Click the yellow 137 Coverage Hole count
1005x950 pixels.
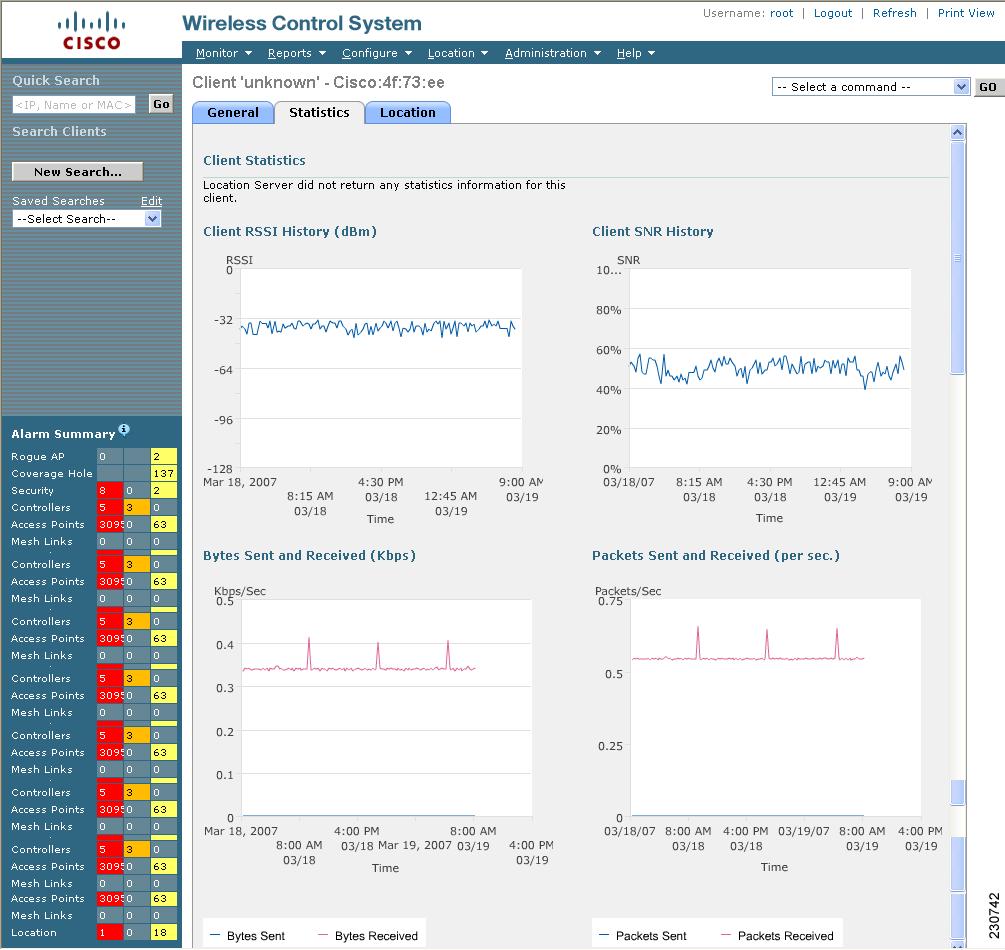[x=163, y=474]
